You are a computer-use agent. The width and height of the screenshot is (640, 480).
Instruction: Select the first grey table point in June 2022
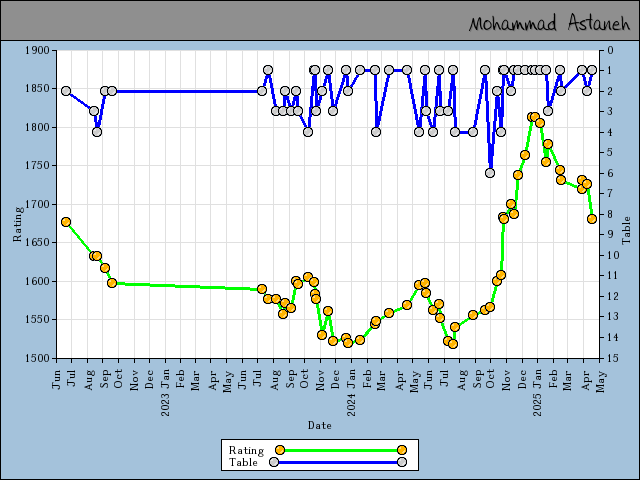(x=66, y=91)
